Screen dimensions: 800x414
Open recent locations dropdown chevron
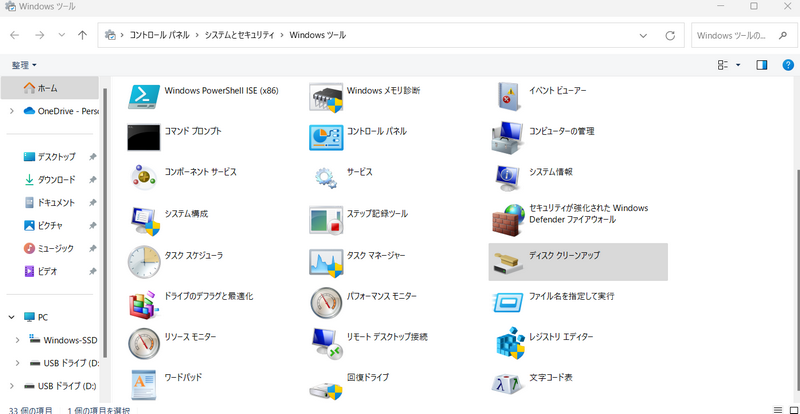(x=62, y=35)
